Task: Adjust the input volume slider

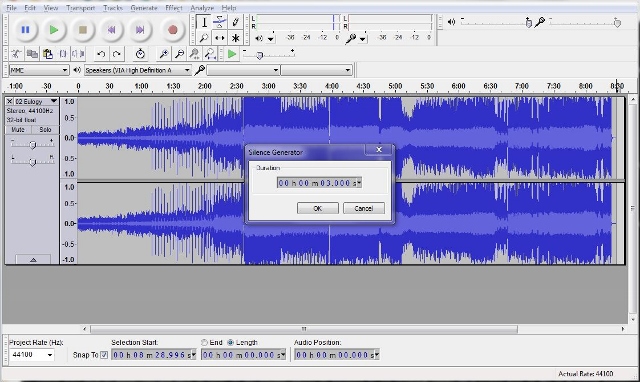Action: 617,23
